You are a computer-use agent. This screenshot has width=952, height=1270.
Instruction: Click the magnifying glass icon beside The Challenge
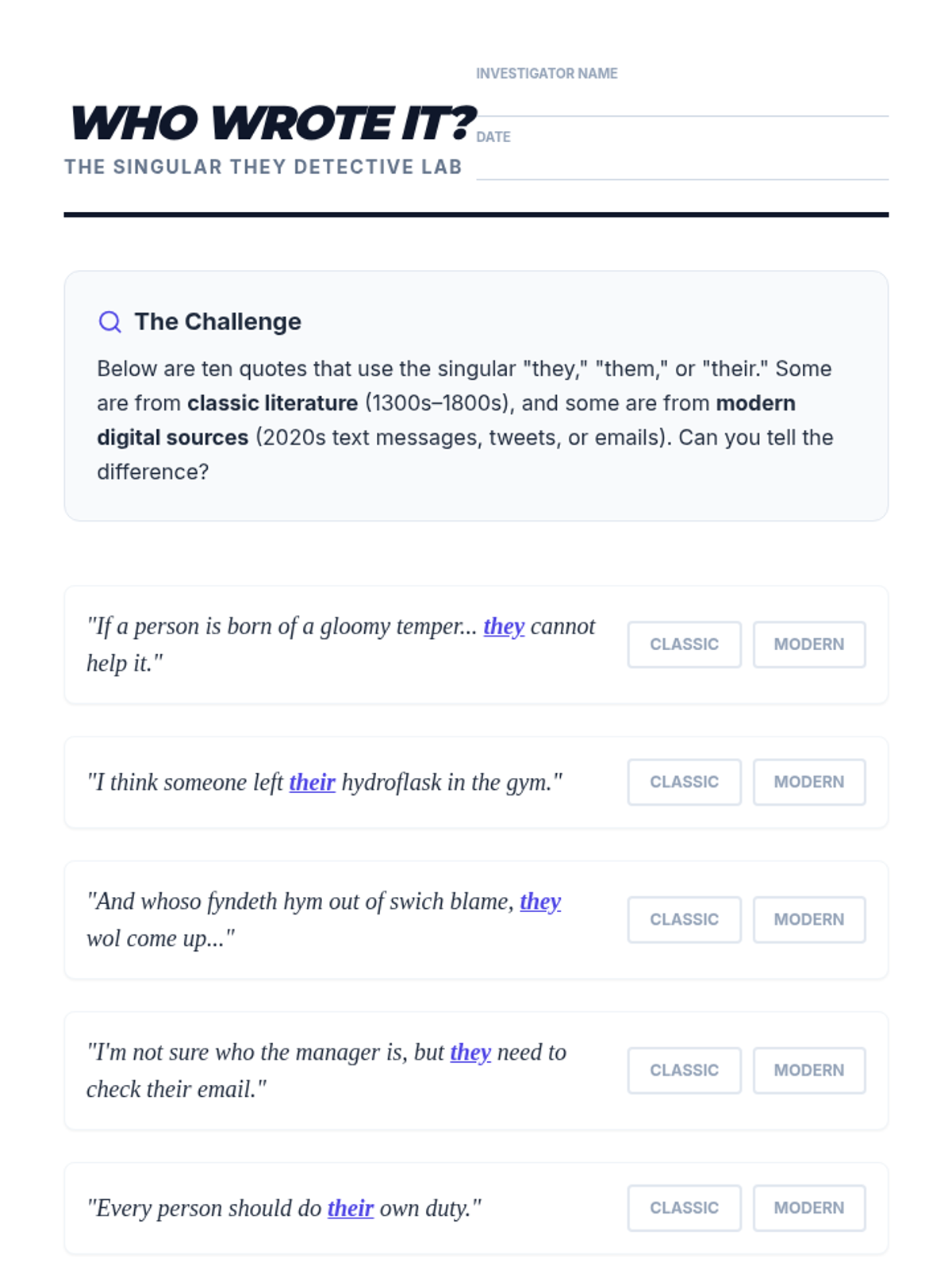pos(109,321)
